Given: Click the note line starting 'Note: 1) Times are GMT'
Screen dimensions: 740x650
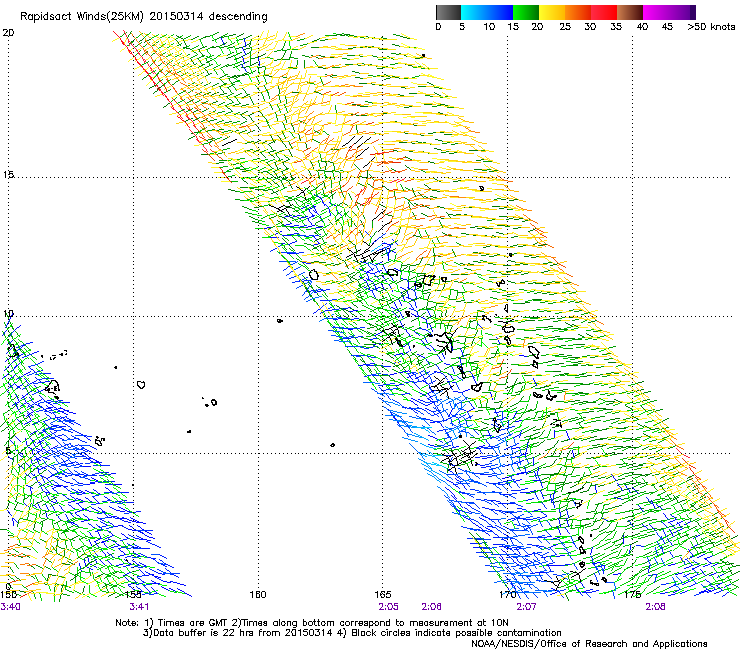Looking at the screenshot, I should (311, 623).
